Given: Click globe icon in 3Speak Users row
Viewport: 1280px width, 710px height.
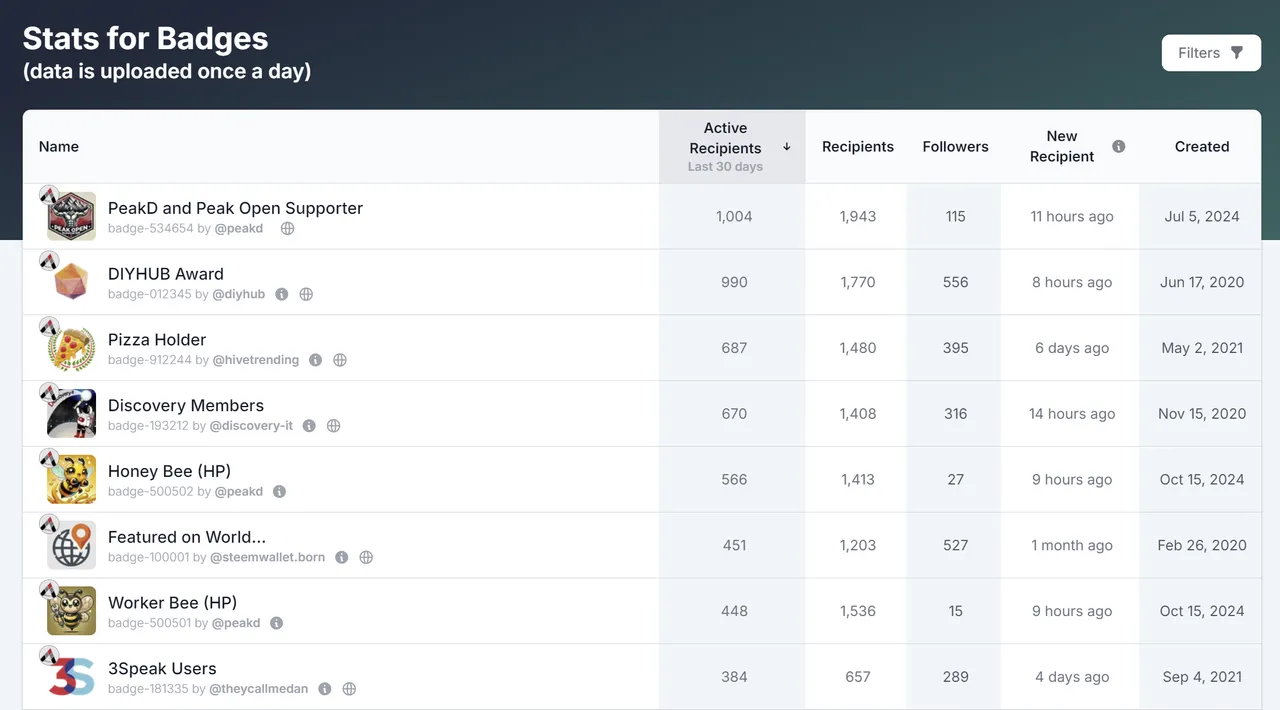Looking at the screenshot, I should 350,689.
